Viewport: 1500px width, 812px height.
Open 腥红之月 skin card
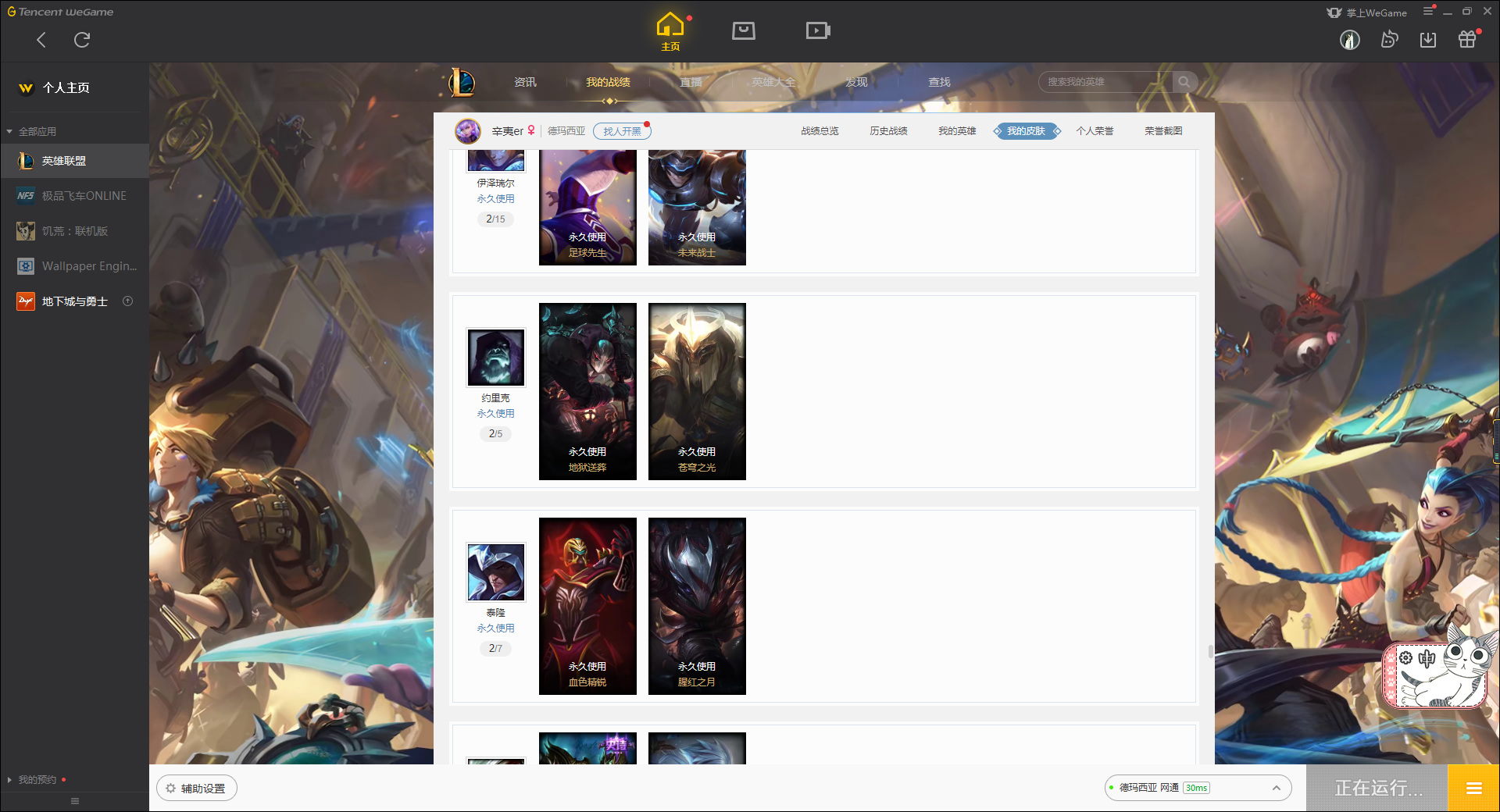tap(697, 606)
